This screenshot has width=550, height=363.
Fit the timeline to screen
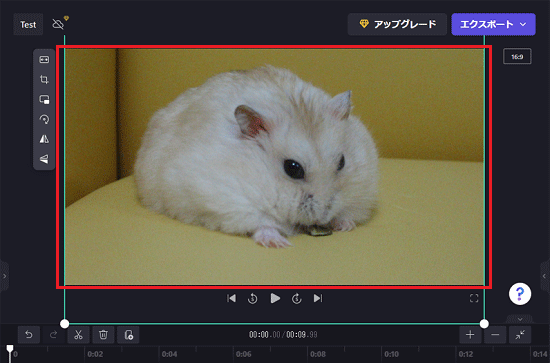(x=520, y=335)
